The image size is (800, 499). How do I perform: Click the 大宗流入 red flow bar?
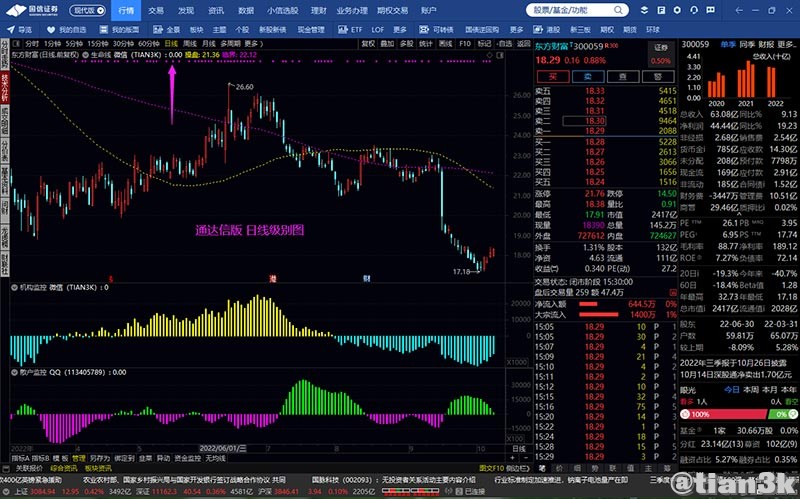(x=598, y=315)
